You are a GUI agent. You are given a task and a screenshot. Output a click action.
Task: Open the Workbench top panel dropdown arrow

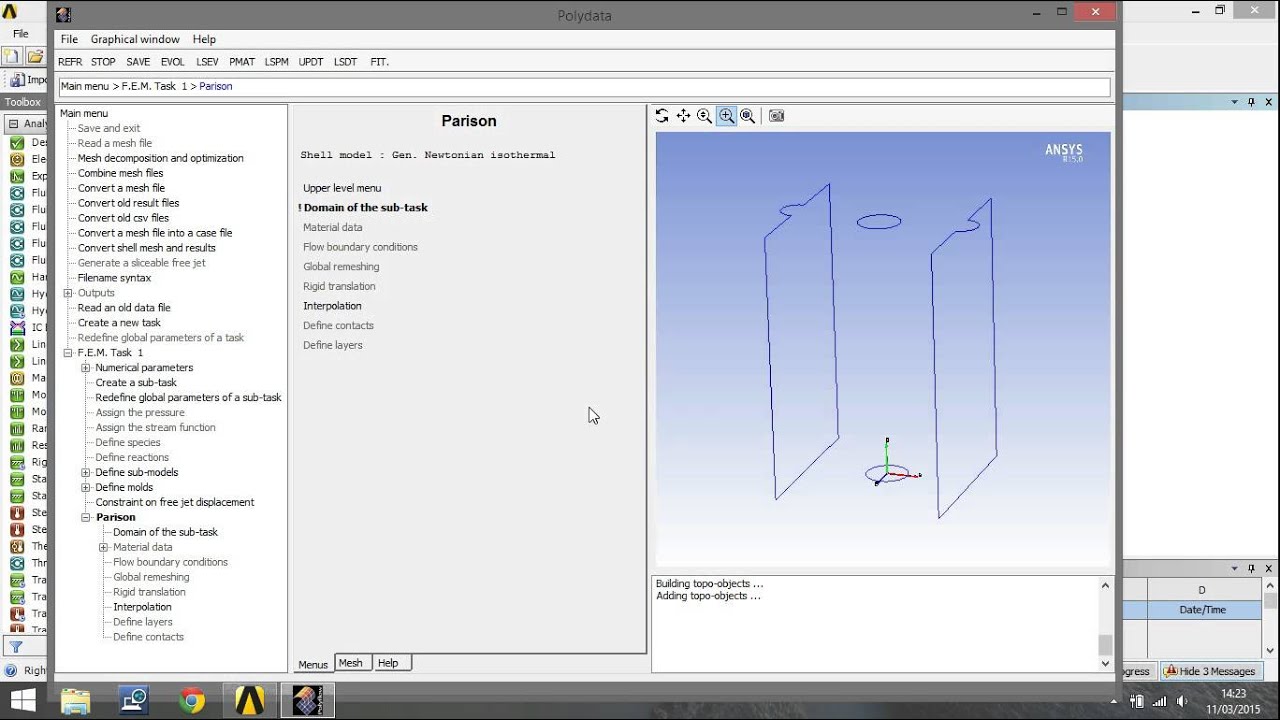click(x=1234, y=102)
